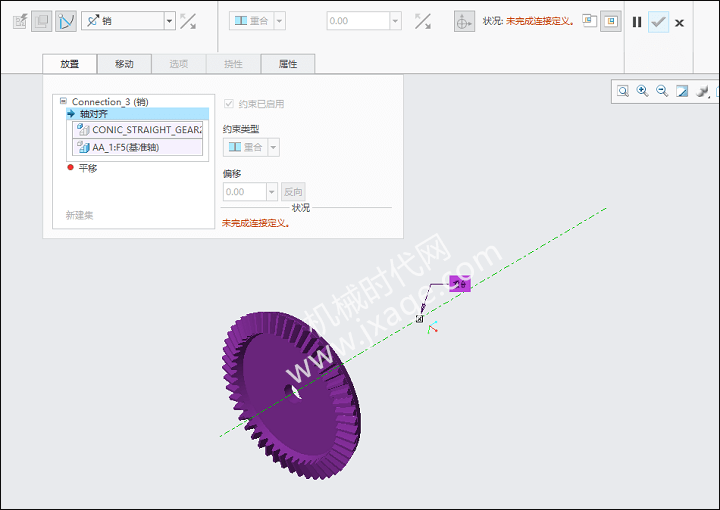Viewport: 720px width, 510px height.
Task: Click the repaint icon in view toolbar
Action: point(682,91)
